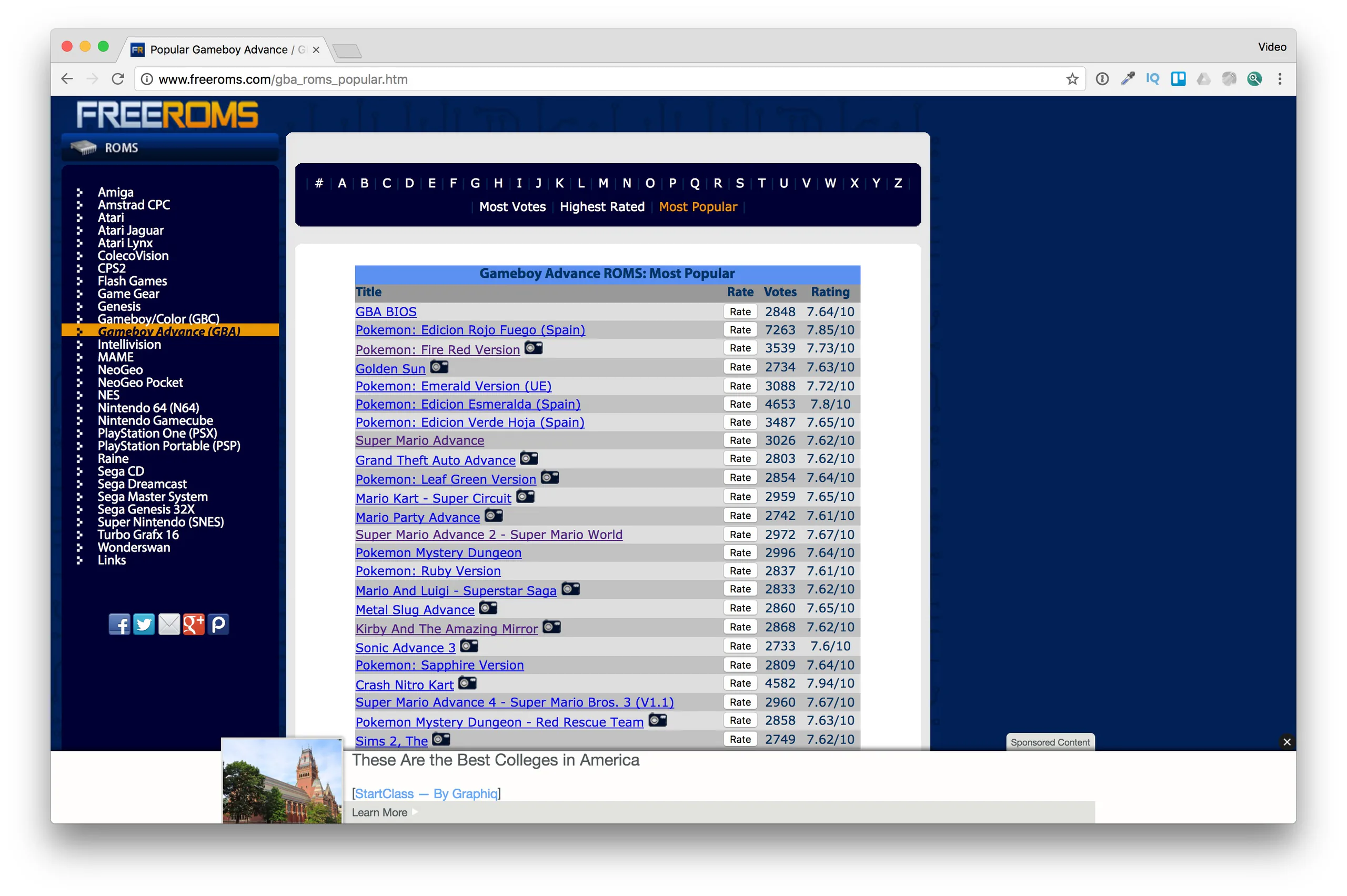Rate Sims 2, The
This screenshot has width=1347, height=896.
[739, 739]
